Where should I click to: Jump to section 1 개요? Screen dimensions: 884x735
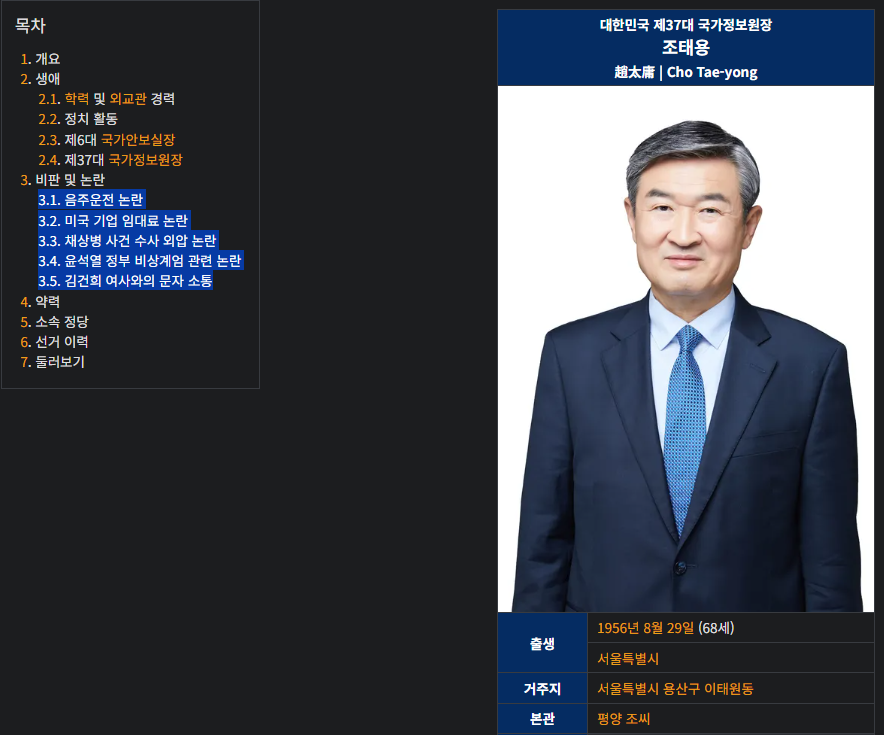point(50,59)
